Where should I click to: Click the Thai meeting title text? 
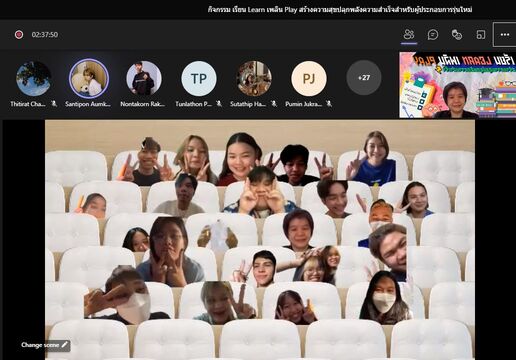[x=340, y=9]
